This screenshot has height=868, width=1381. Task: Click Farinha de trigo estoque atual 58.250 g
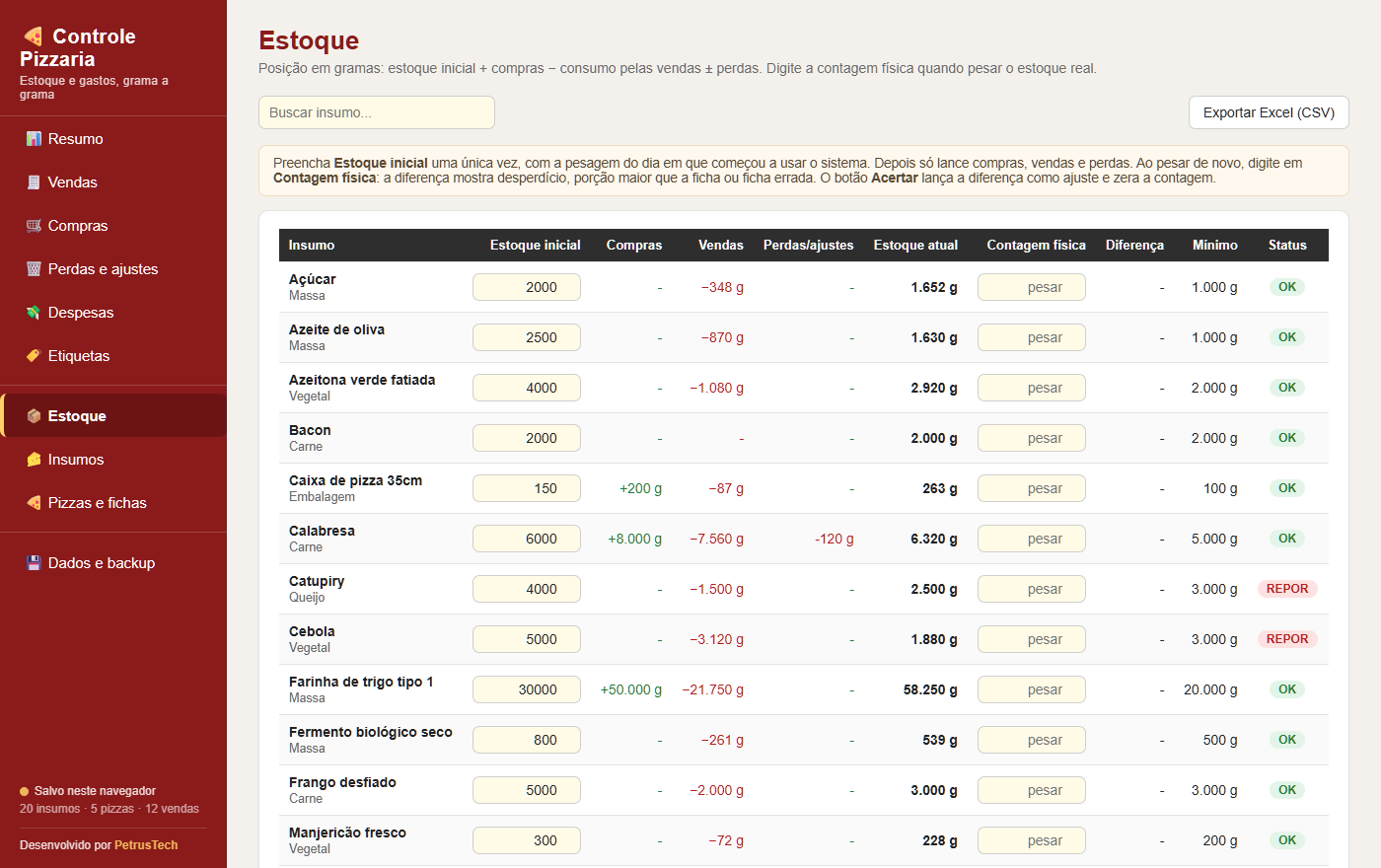click(x=930, y=689)
